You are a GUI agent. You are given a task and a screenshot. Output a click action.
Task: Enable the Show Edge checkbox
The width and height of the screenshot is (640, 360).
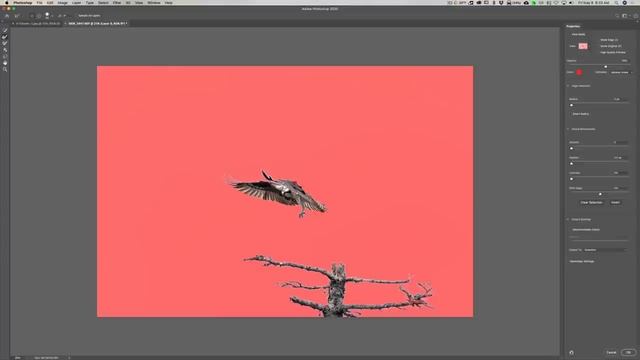pos(609,40)
